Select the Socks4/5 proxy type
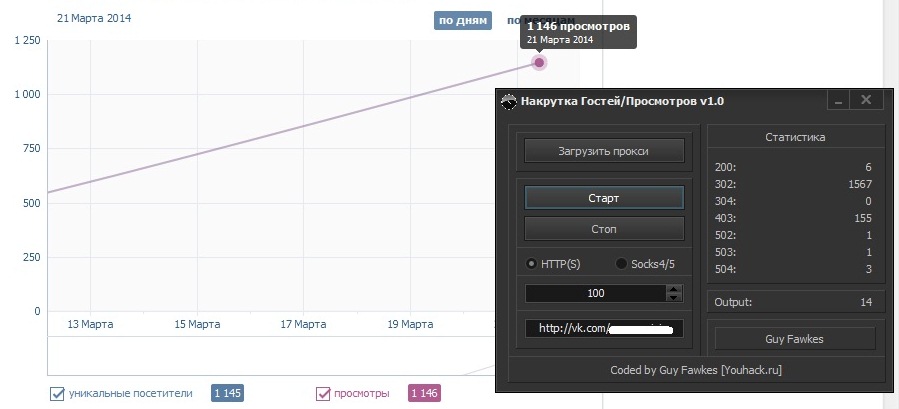 [x=622, y=264]
